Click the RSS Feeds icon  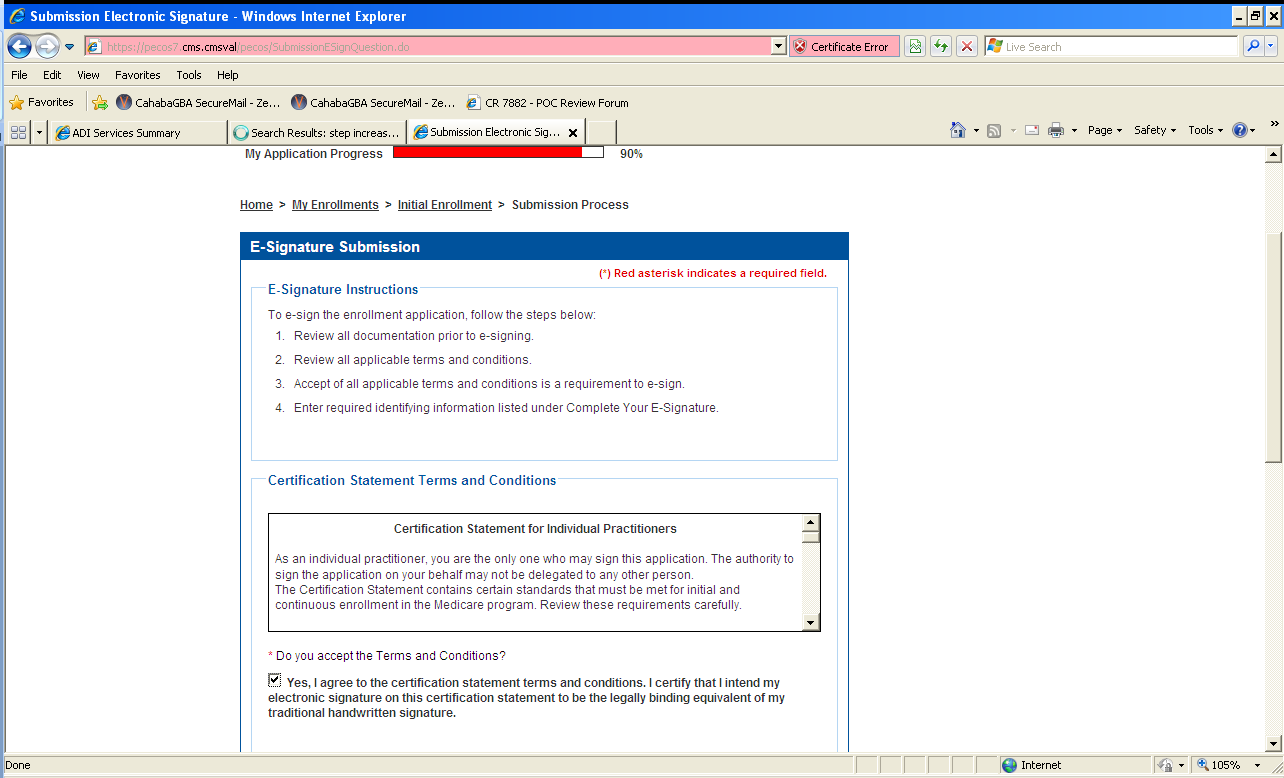994,131
